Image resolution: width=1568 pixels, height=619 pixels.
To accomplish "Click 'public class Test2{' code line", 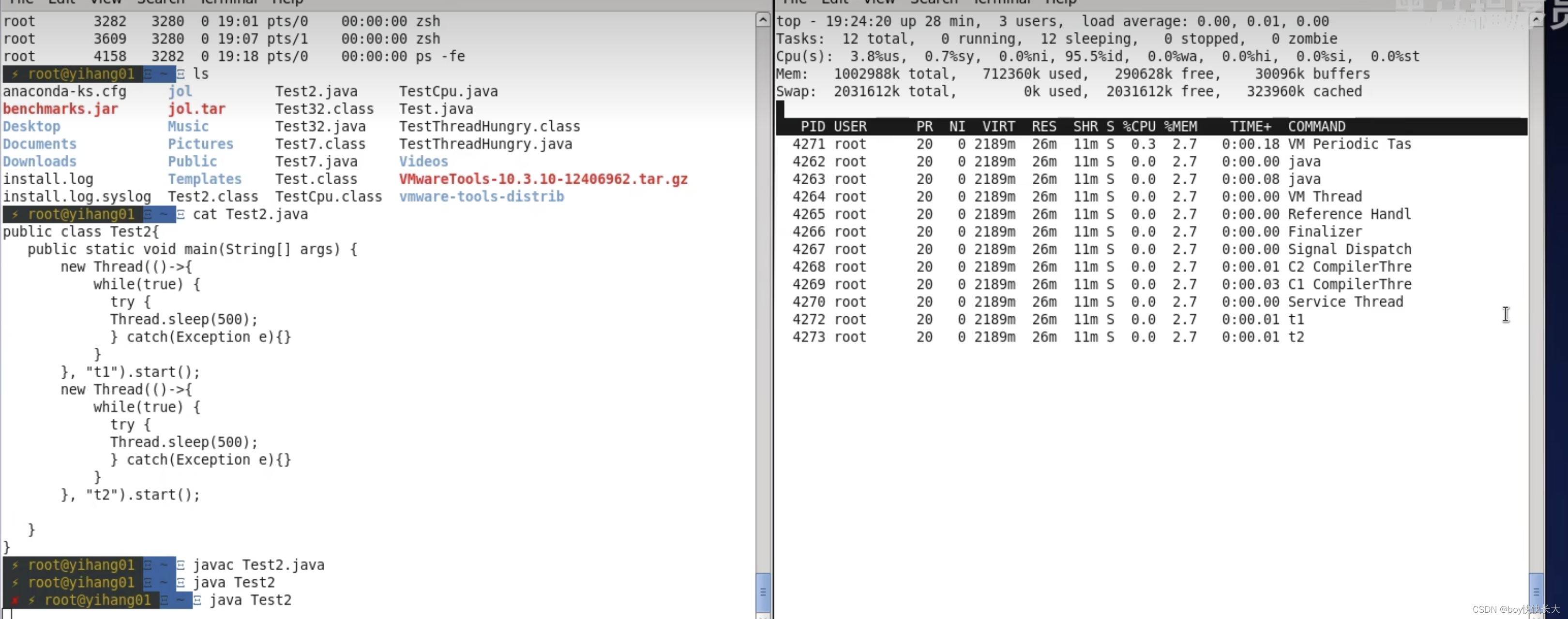I will coord(81,232).
